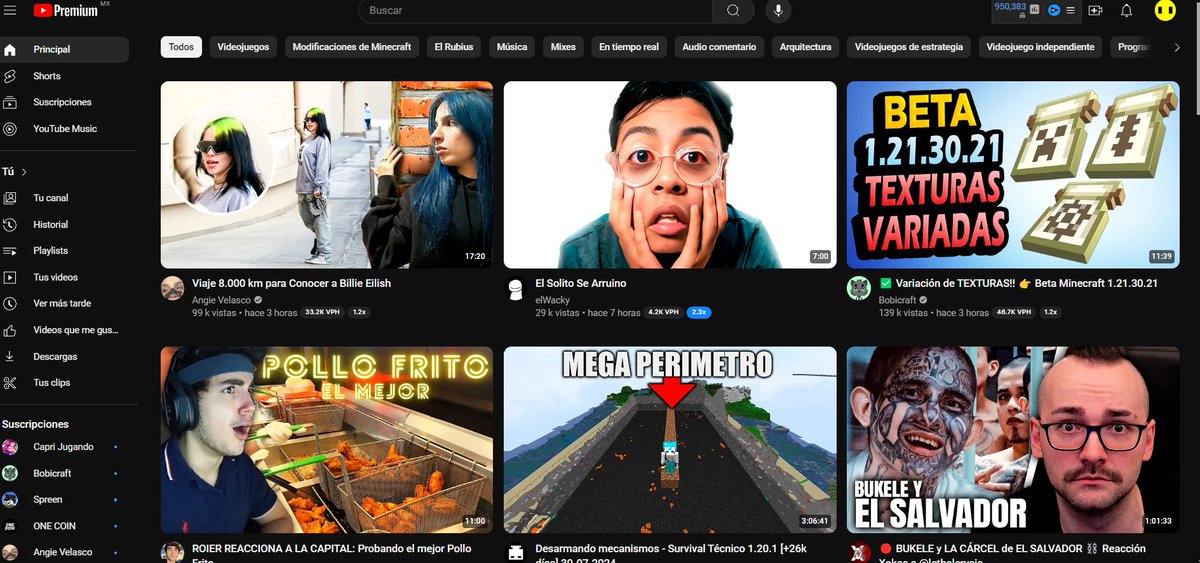Show more filter chips with right arrow
Screen dimensions: 1200x563
coord(1176,47)
